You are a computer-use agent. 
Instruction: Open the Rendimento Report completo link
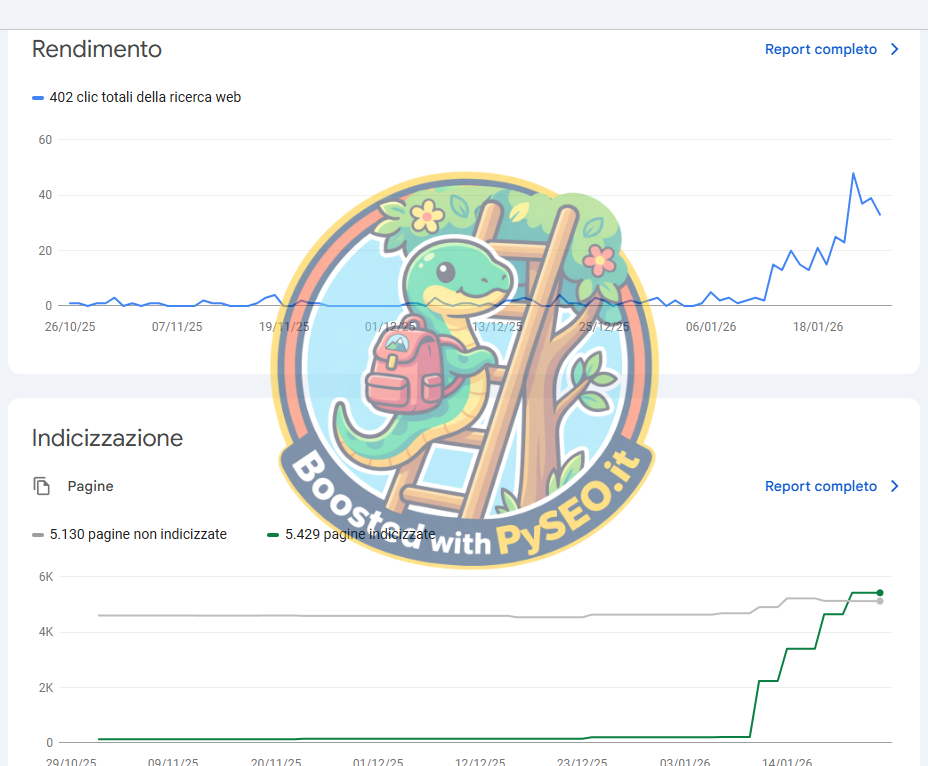click(820, 49)
